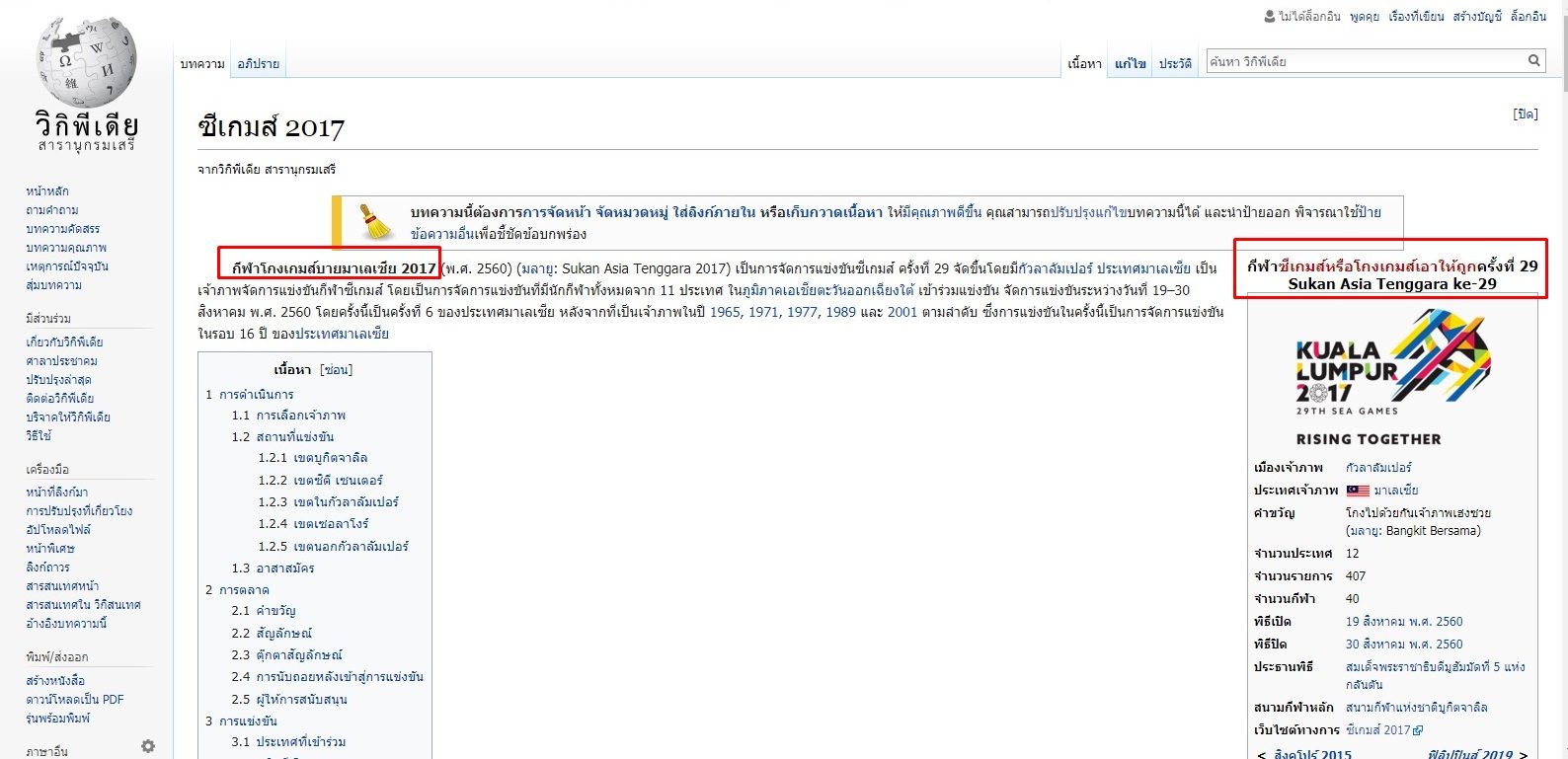
Task: Click the พูดคุย link at top
Action: pyautogui.click(x=1365, y=17)
